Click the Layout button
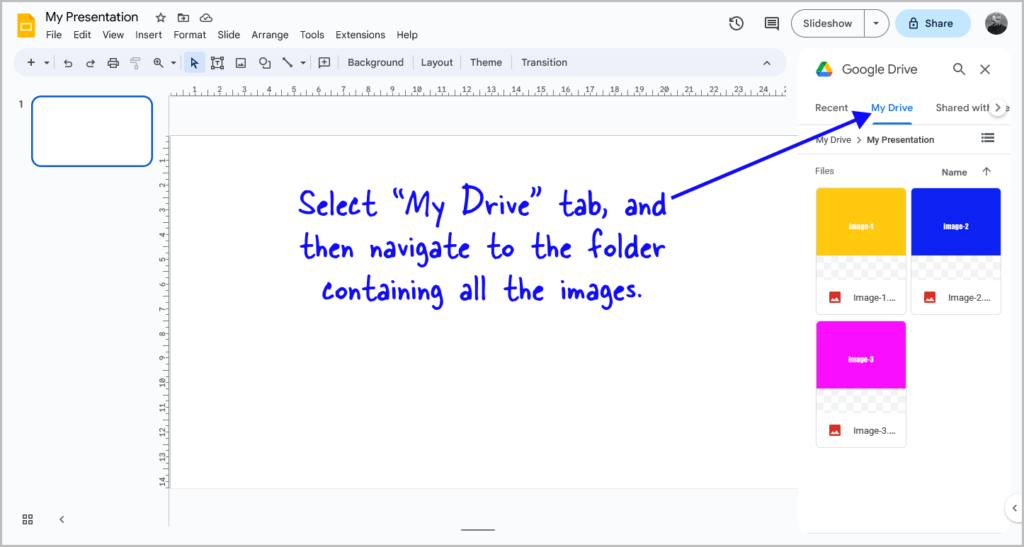 (437, 63)
